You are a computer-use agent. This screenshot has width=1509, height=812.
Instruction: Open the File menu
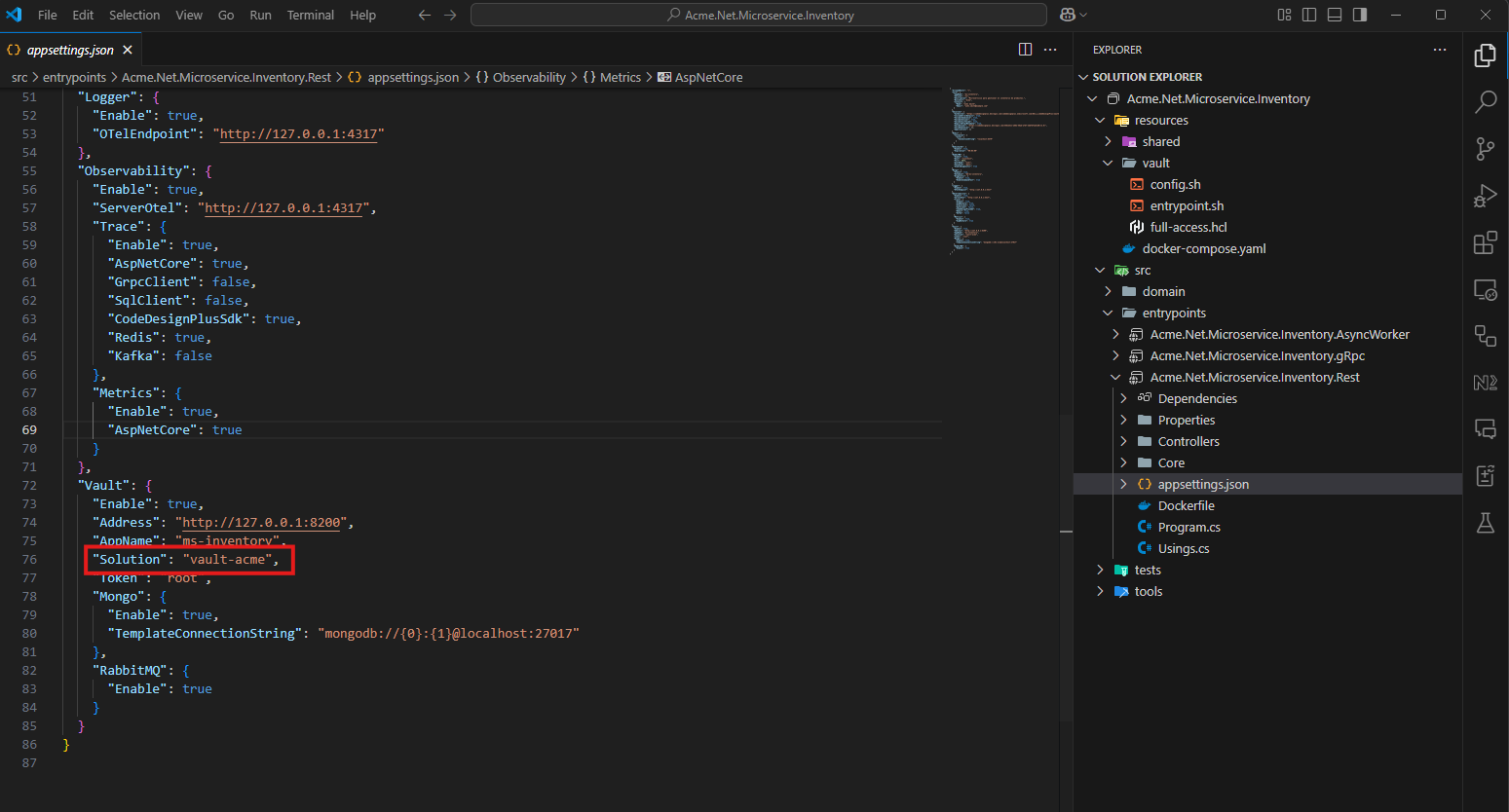48,15
